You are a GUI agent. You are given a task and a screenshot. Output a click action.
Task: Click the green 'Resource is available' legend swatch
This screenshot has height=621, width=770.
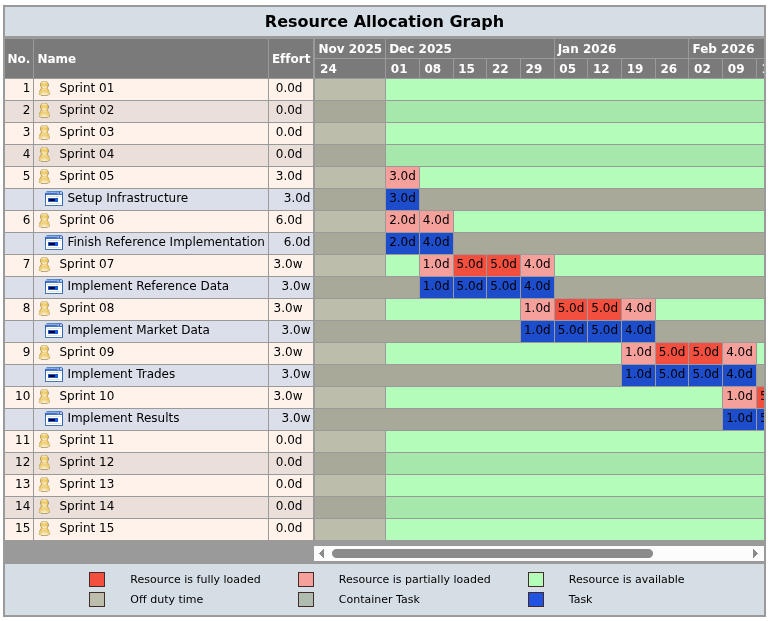point(536,579)
